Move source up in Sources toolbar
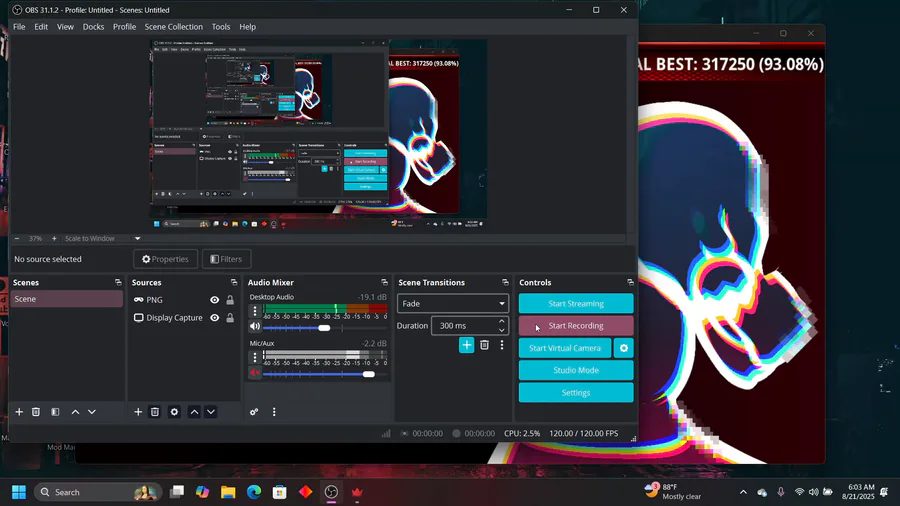Image resolution: width=900 pixels, height=506 pixels. (195, 412)
